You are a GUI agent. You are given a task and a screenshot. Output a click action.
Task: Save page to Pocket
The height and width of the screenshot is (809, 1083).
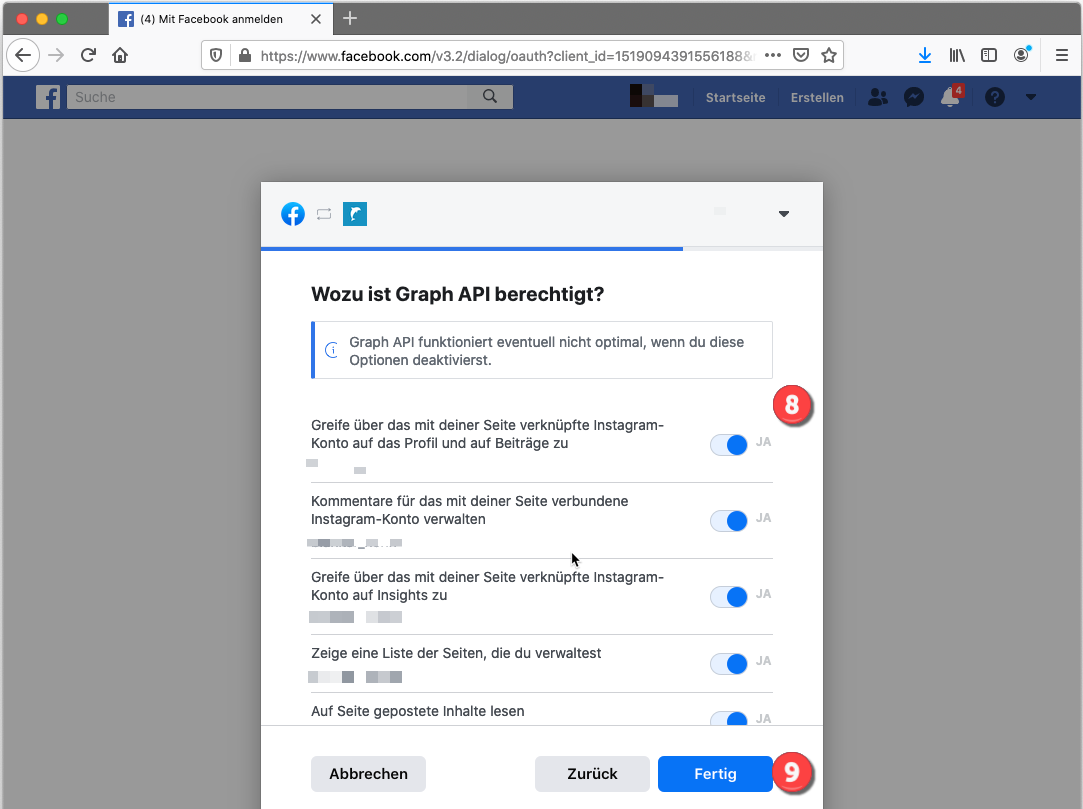coord(801,55)
